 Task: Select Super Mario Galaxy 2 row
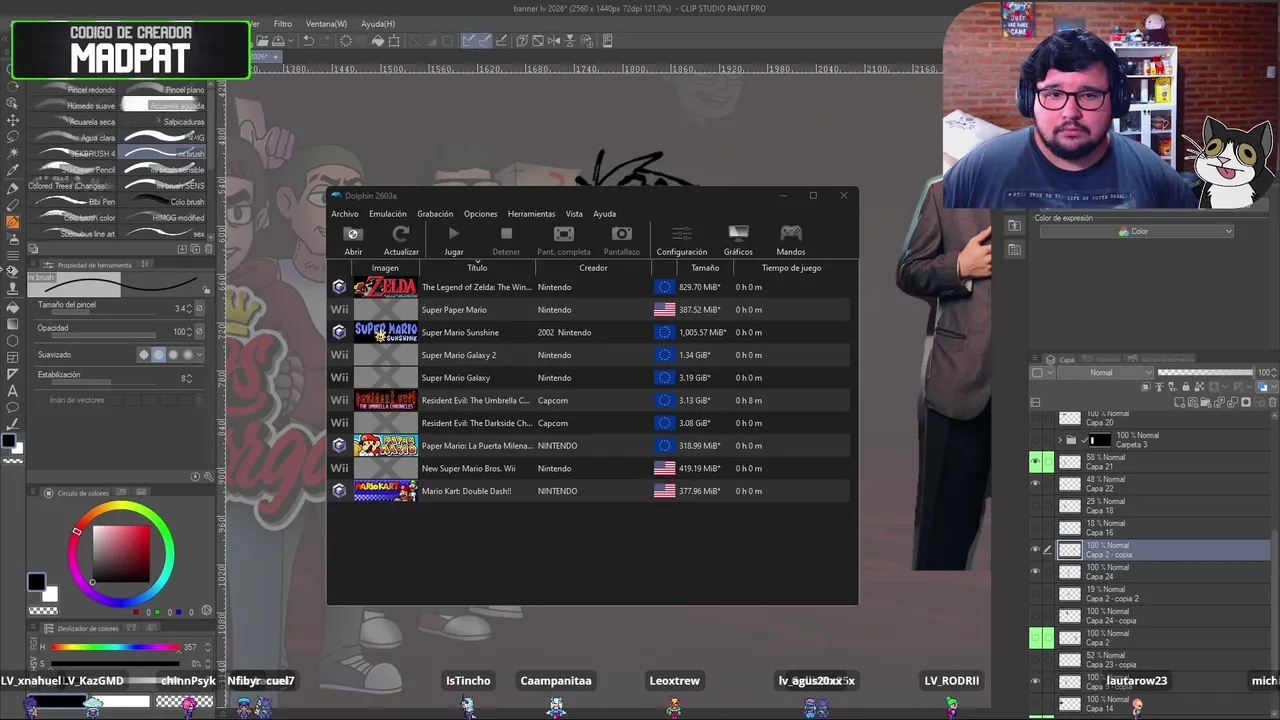point(590,355)
